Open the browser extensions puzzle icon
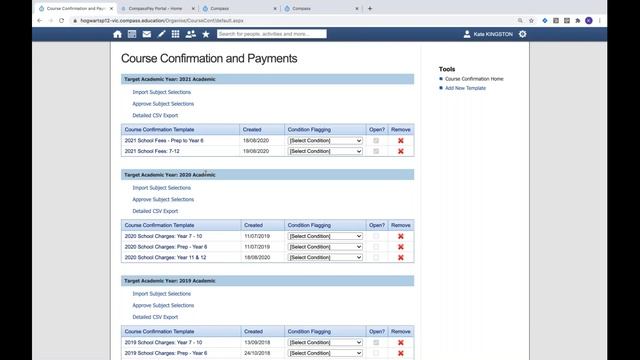The image size is (640, 360). [578, 20]
